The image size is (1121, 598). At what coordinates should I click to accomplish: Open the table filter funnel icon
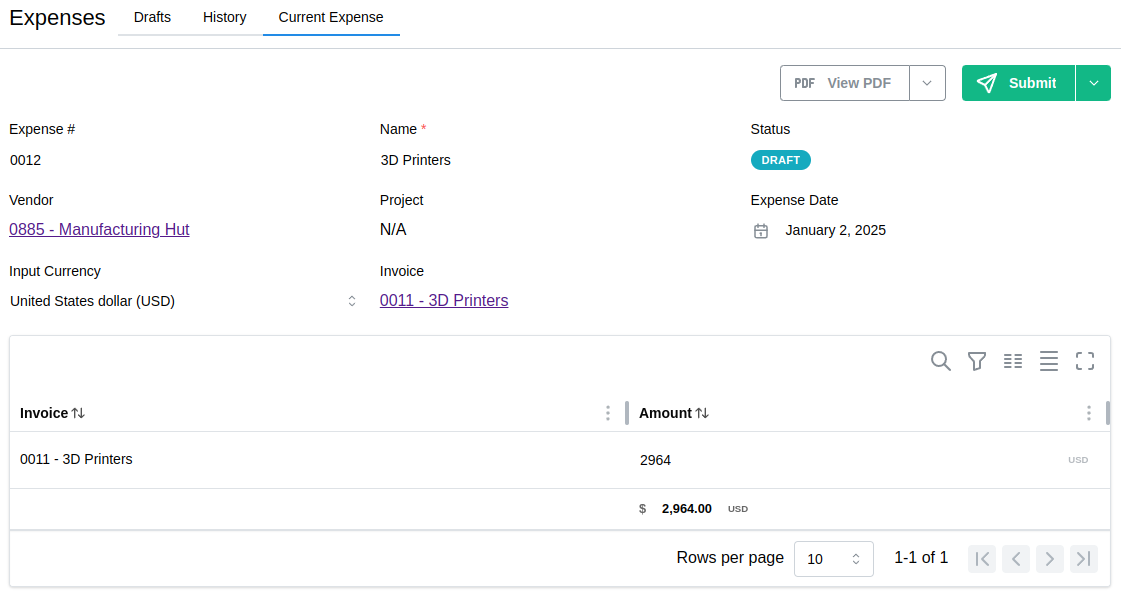977,361
